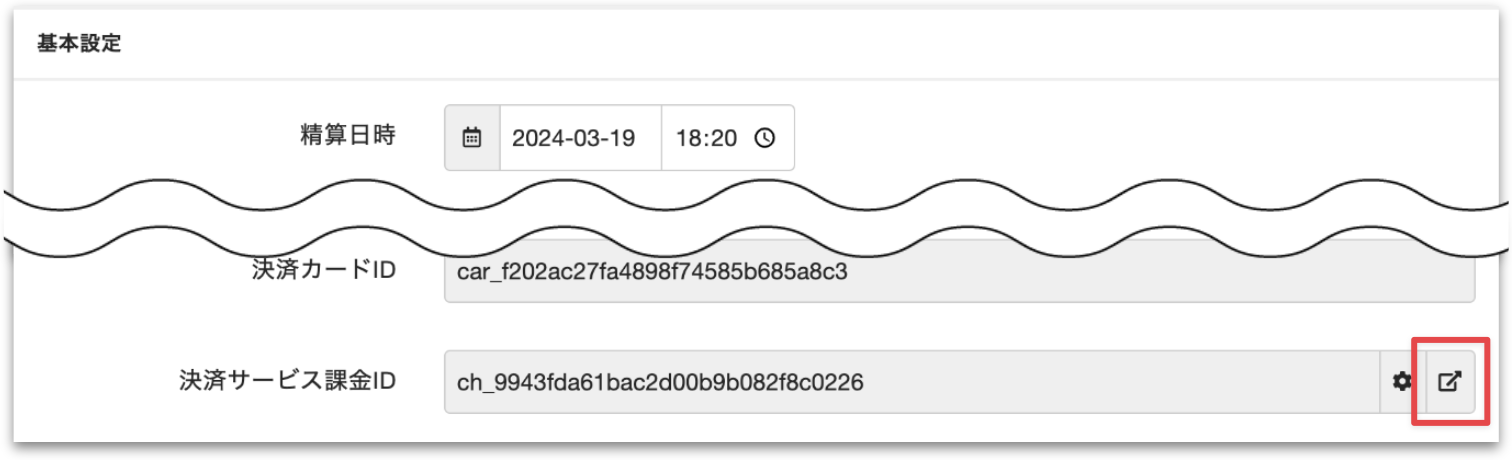Image resolution: width=1512 pixels, height=460 pixels.
Task: Click the ch_9943fda61bac2d00b9b082f8c0226 text
Action: [x=660, y=381]
